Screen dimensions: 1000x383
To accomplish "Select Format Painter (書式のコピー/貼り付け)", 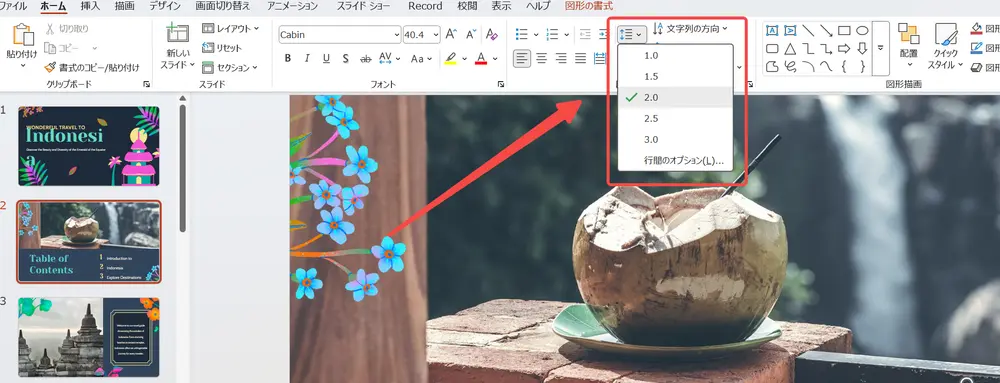I will pyautogui.click(x=92, y=68).
